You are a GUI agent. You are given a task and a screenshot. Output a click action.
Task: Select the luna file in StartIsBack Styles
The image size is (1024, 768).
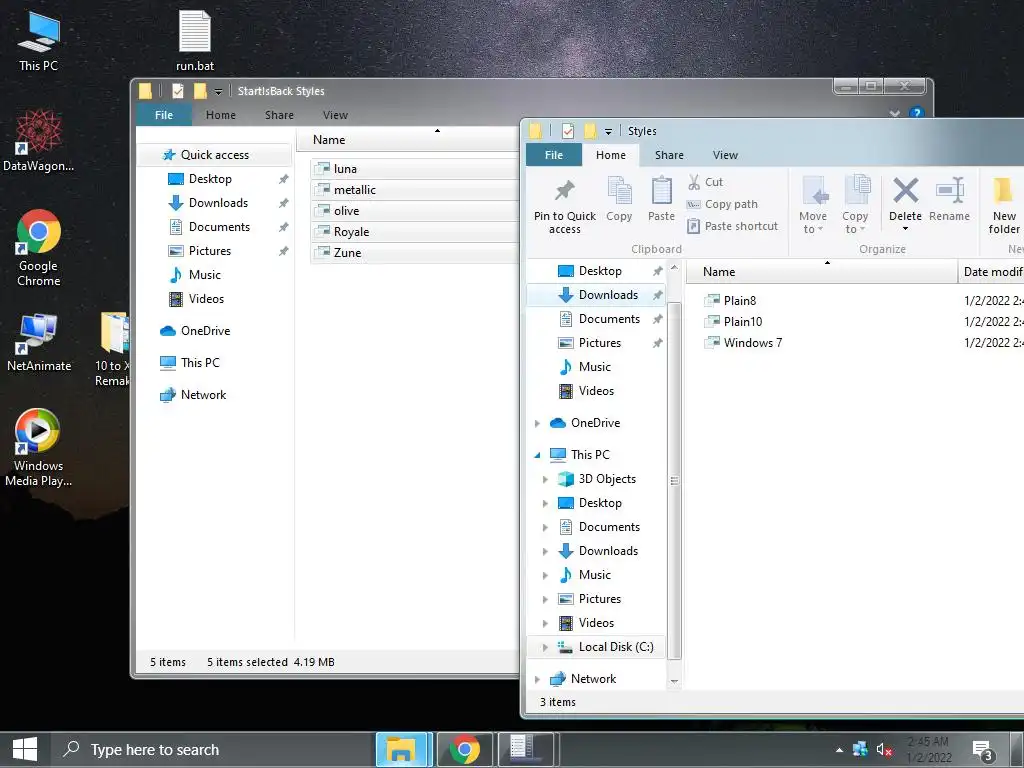click(x=414, y=168)
